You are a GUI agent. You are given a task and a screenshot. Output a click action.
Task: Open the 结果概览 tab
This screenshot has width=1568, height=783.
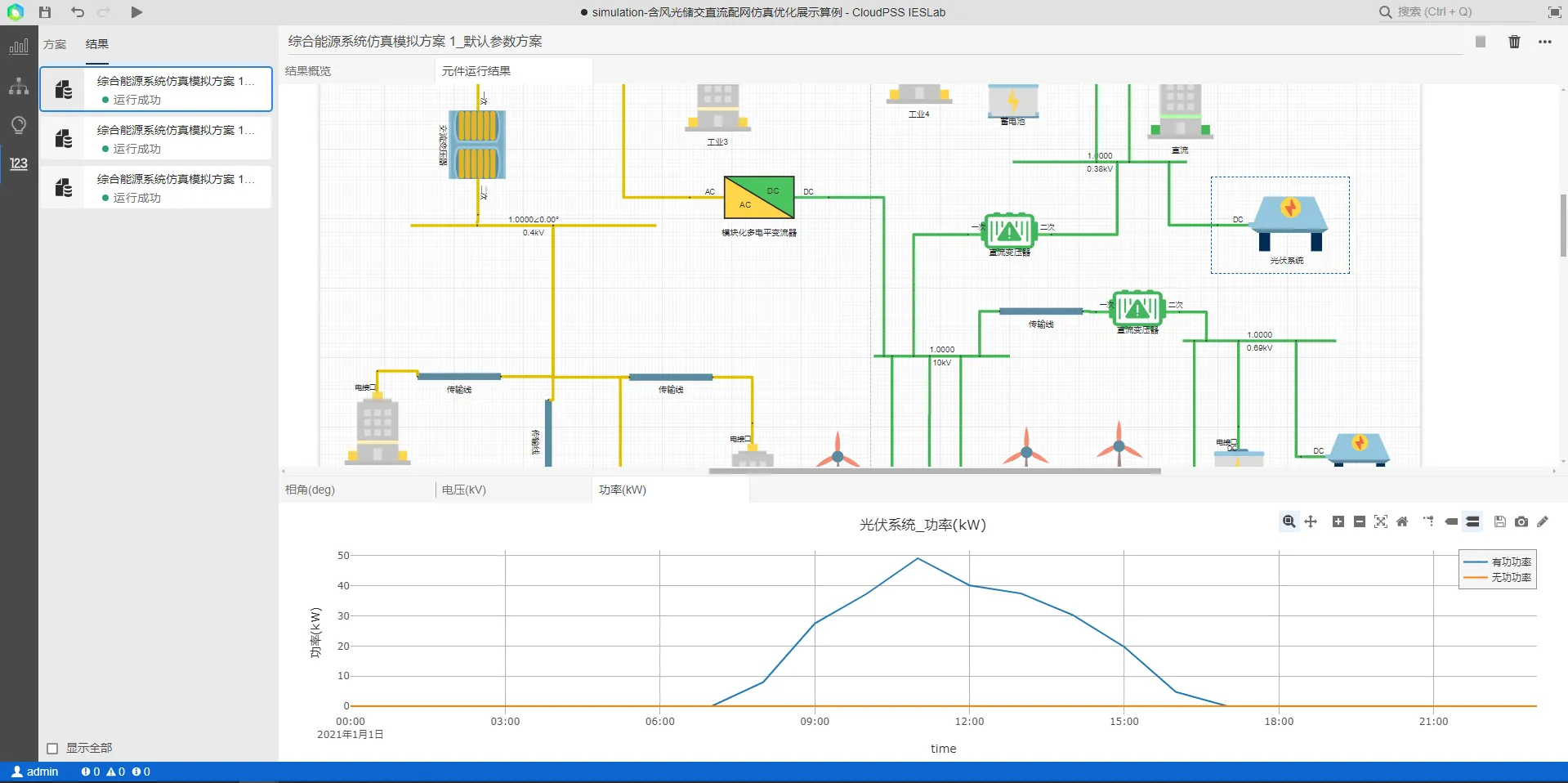pos(308,71)
